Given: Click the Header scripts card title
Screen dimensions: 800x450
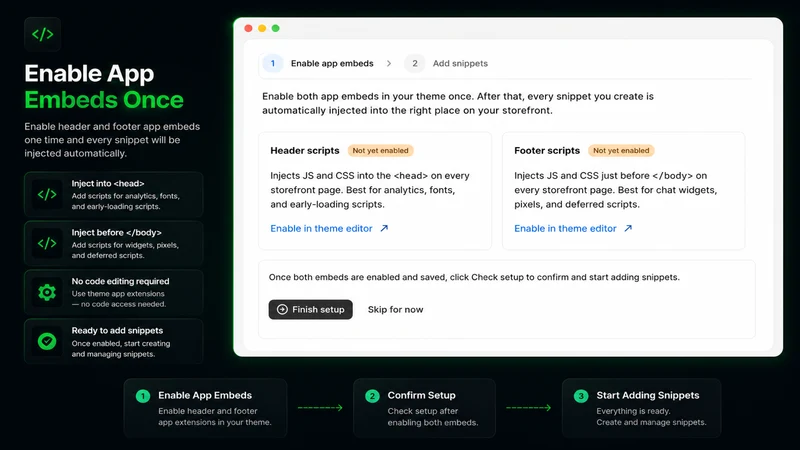Looking at the screenshot, I should point(305,151).
